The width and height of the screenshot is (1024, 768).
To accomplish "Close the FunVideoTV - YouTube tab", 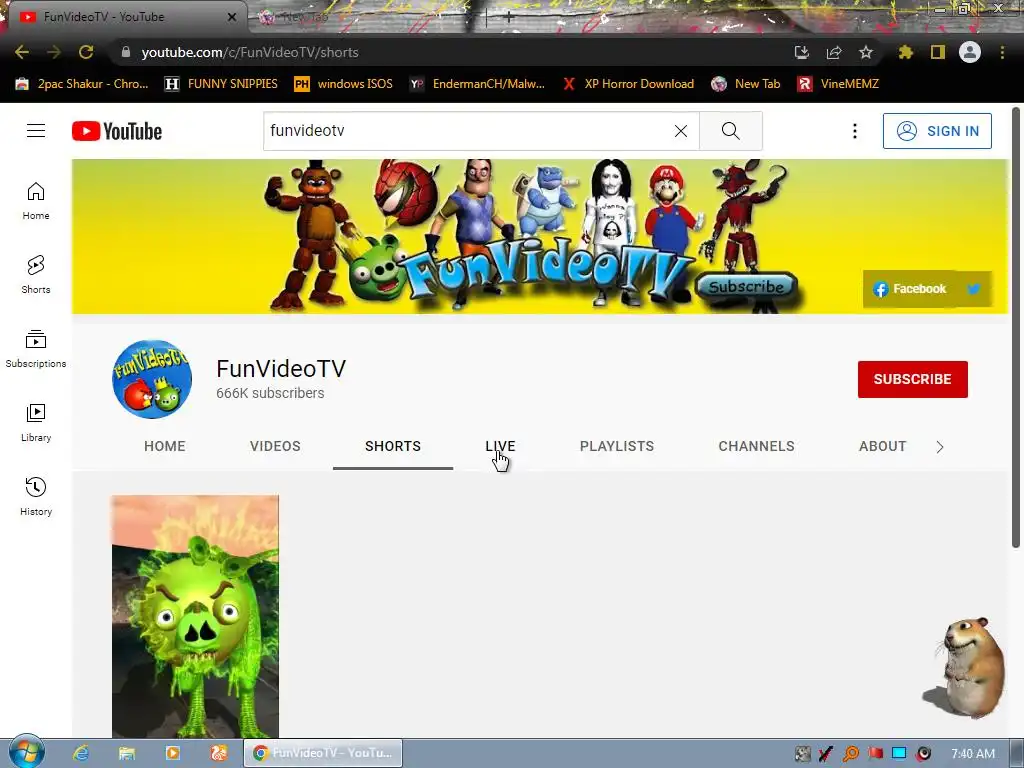I will tap(232, 17).
